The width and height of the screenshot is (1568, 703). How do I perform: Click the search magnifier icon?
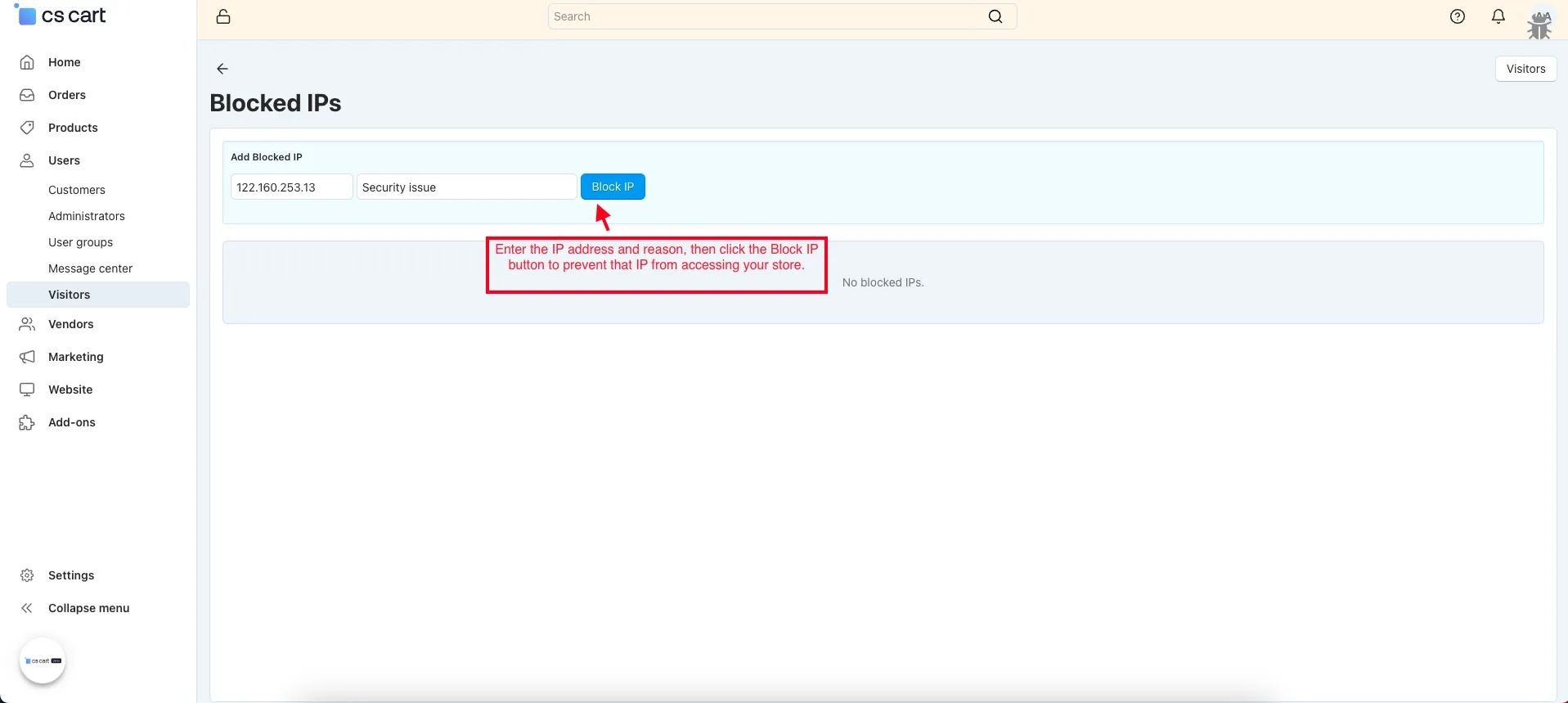coord(995,16)
